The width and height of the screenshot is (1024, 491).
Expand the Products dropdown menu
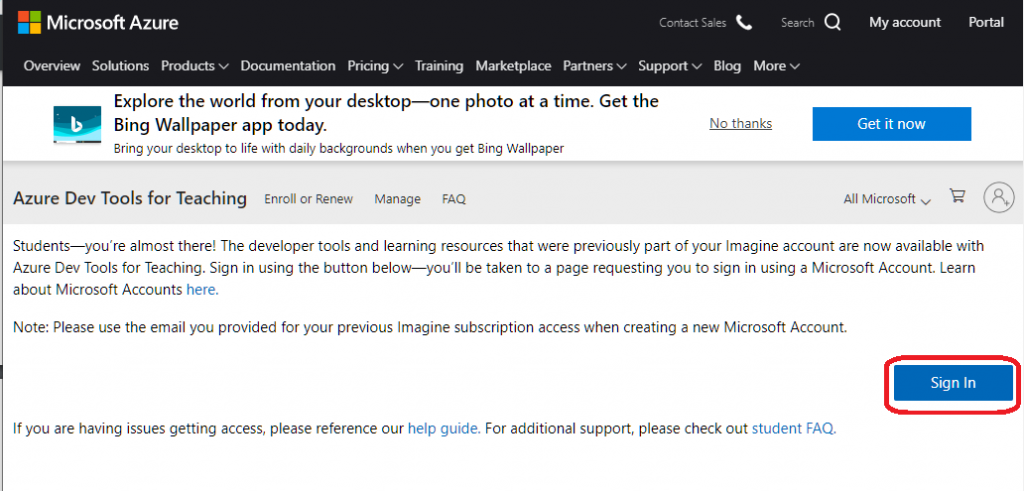coord(195,66)
